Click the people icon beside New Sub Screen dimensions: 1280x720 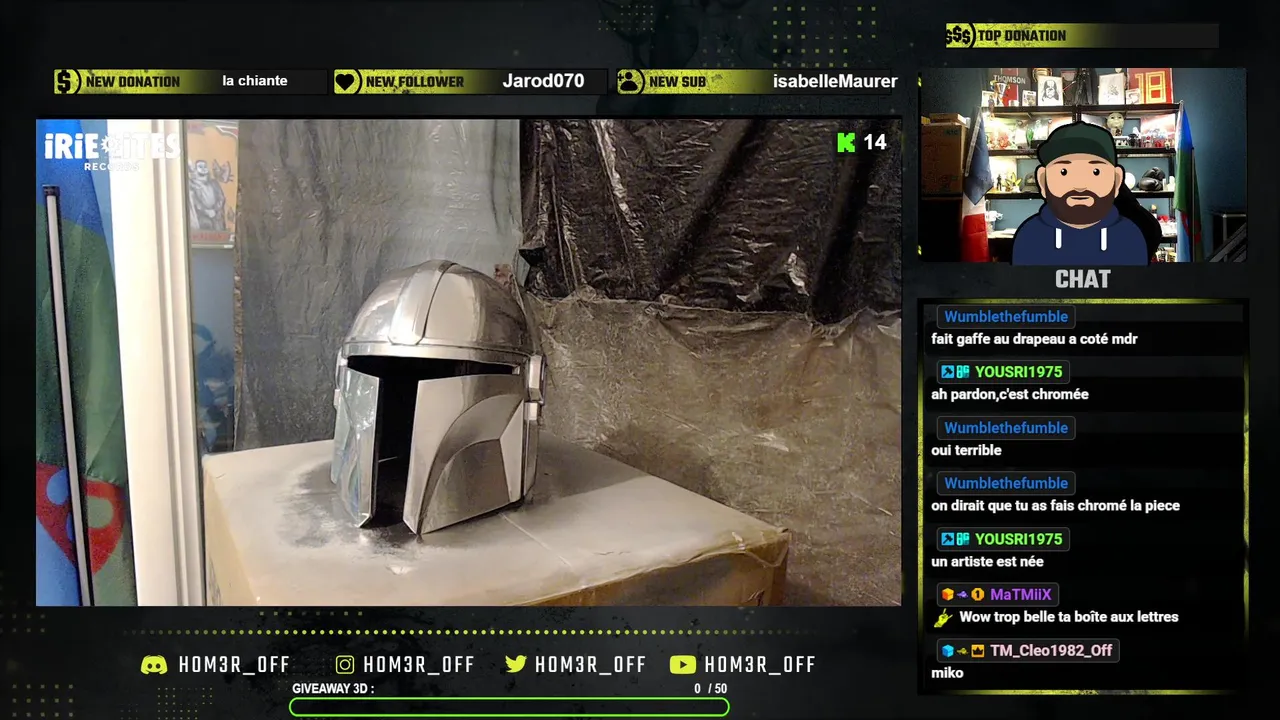pyautogui.click(x=630, y=81)
